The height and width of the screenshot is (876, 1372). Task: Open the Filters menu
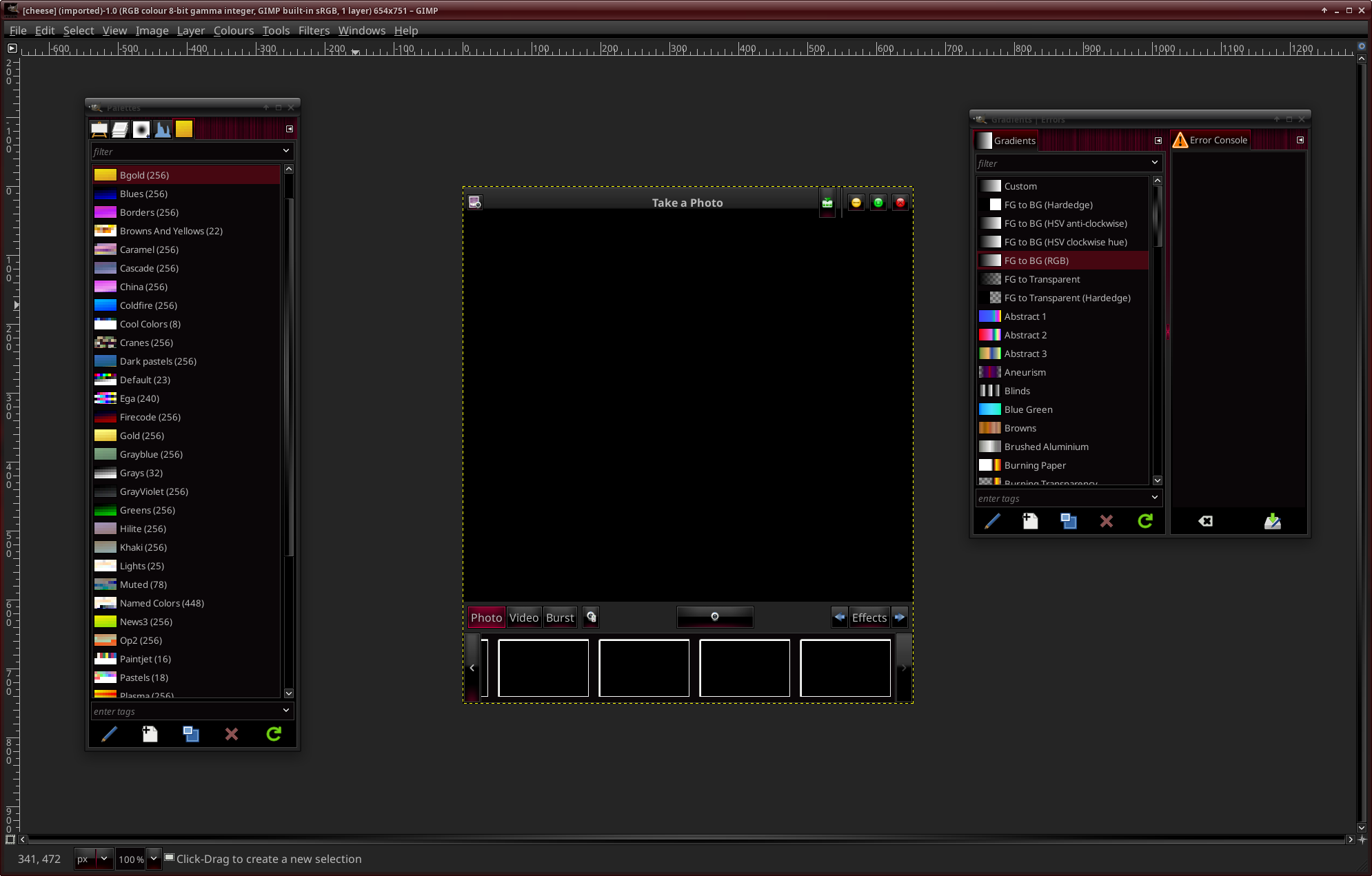[314, 30]
